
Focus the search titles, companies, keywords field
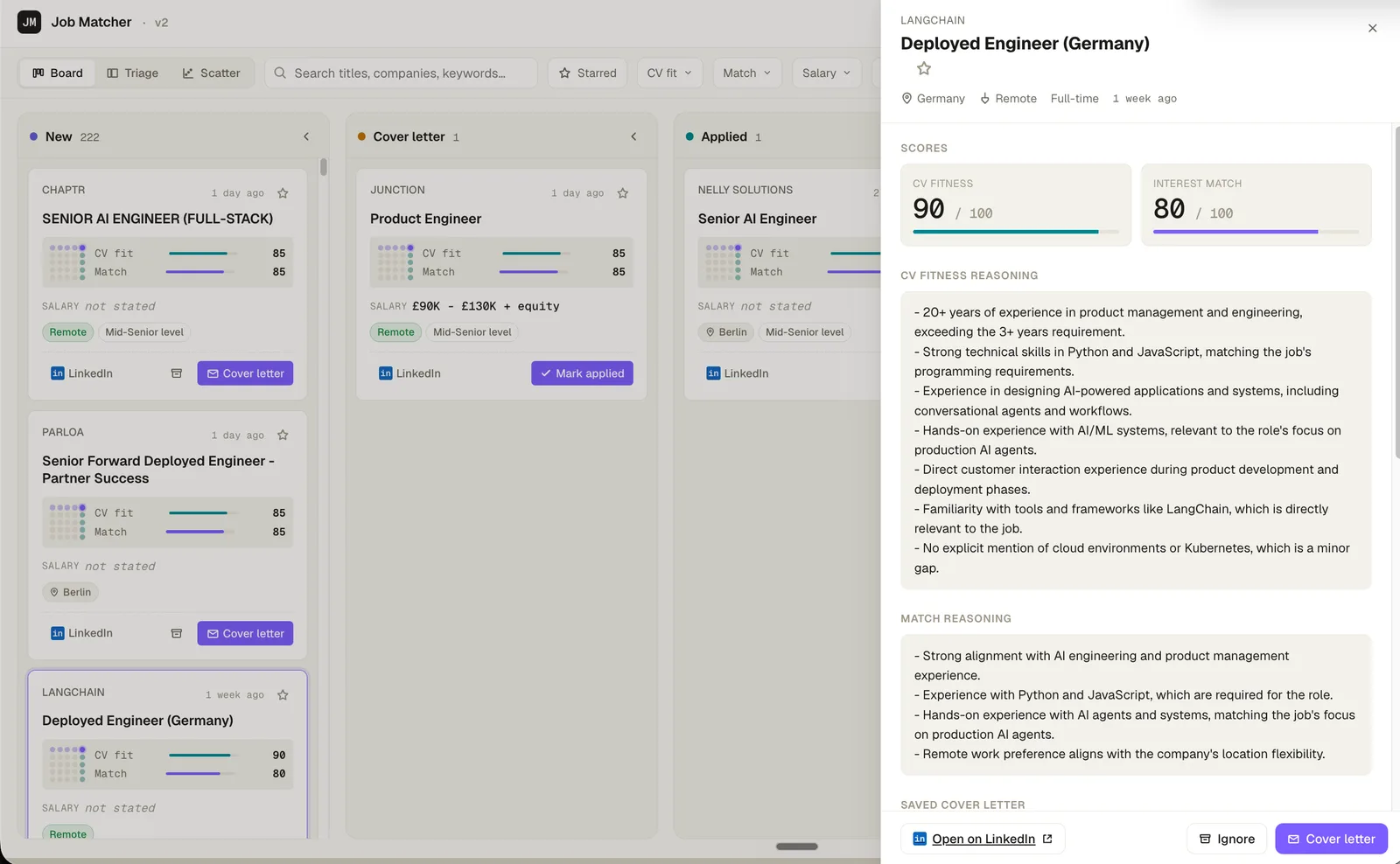click(x=401, y=73)
